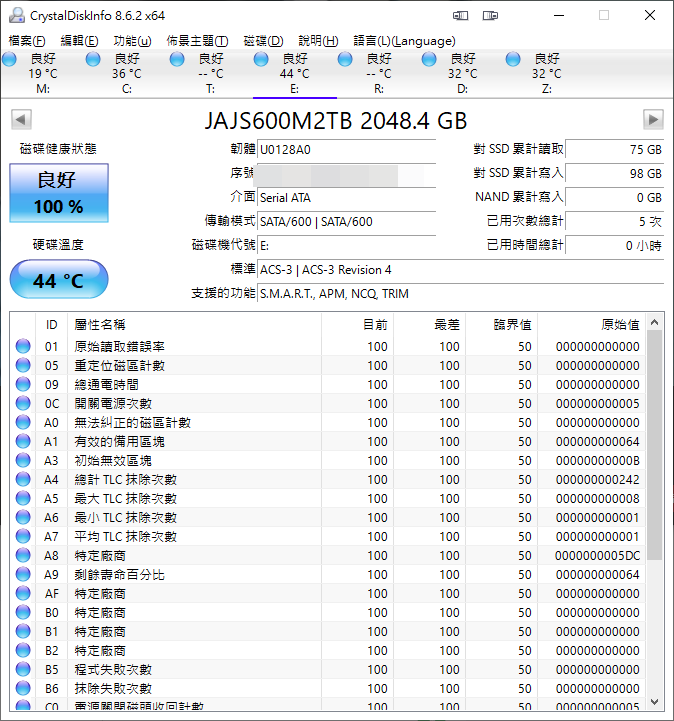674x721 pixels.
Task: Select the M: drive tab at 19 °C
Action: (x=43, y=74)
